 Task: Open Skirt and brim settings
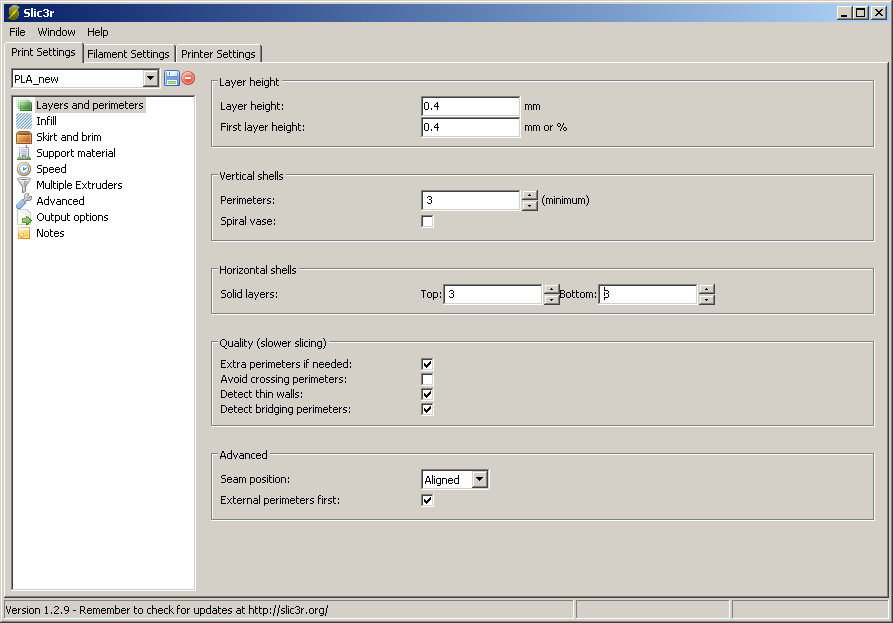pyautogui.click(x=68, y=137)
